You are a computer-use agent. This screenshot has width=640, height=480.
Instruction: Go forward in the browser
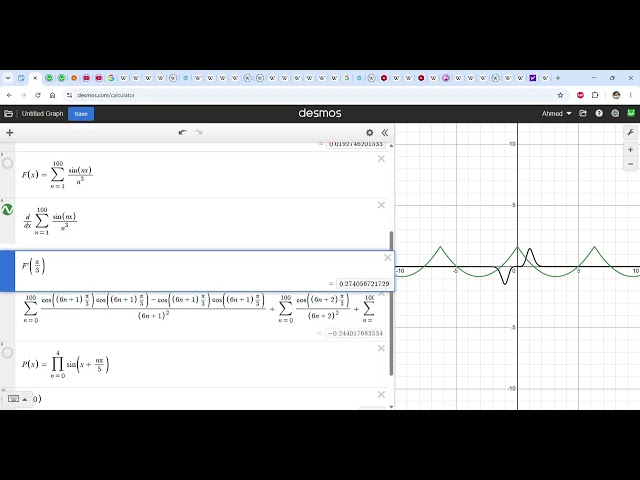pos(23,95)
